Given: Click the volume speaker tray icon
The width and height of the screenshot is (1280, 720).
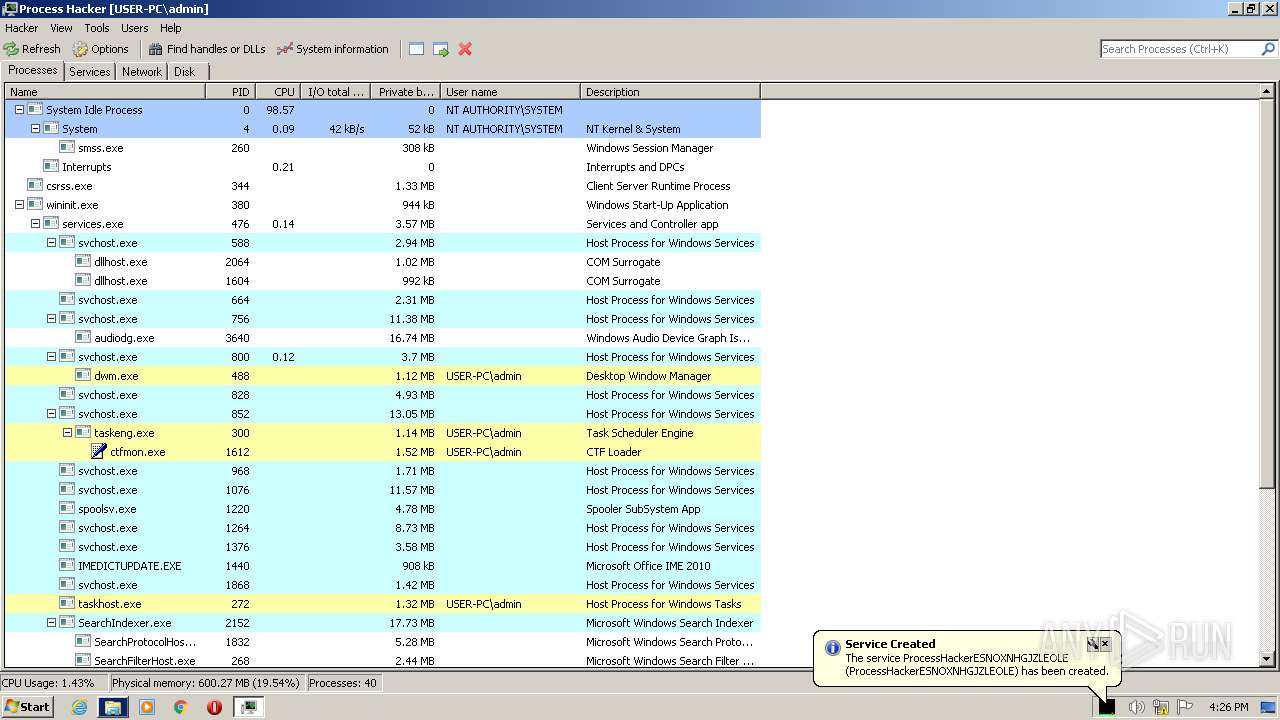Looking at the screenshot, I should (1136, 707).
